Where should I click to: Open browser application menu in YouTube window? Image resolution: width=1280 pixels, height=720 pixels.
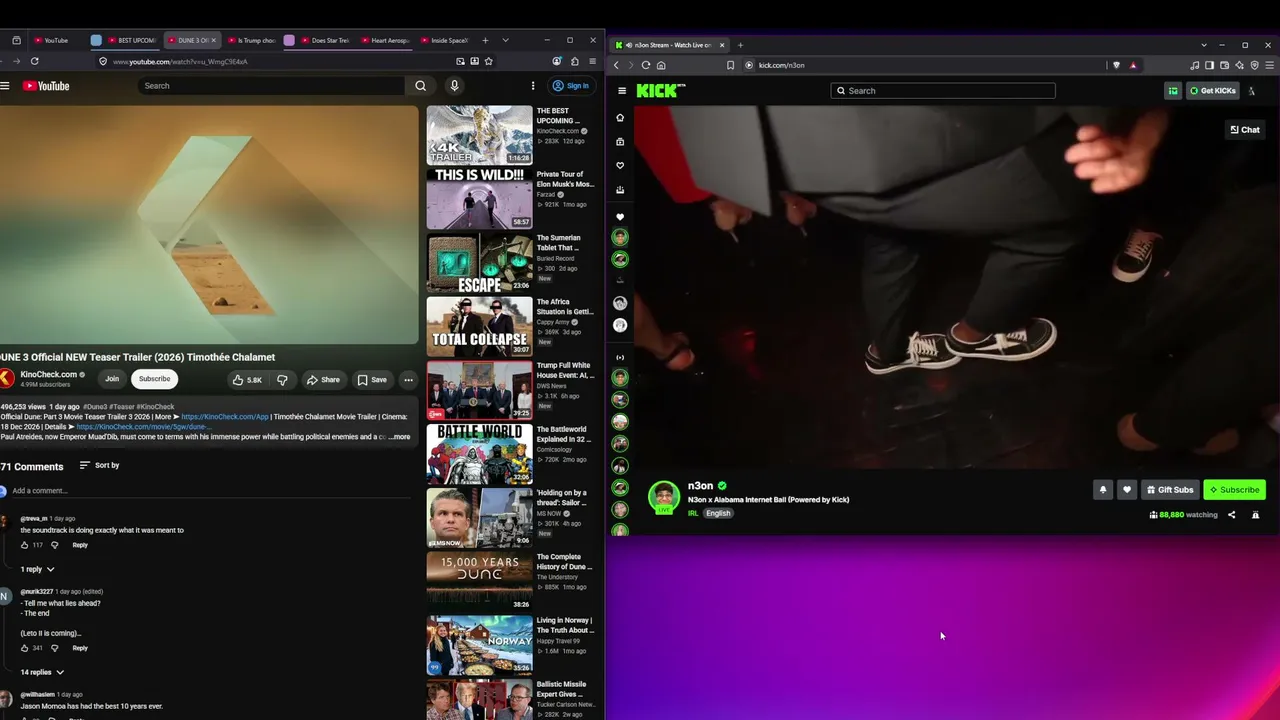(593, 61)
